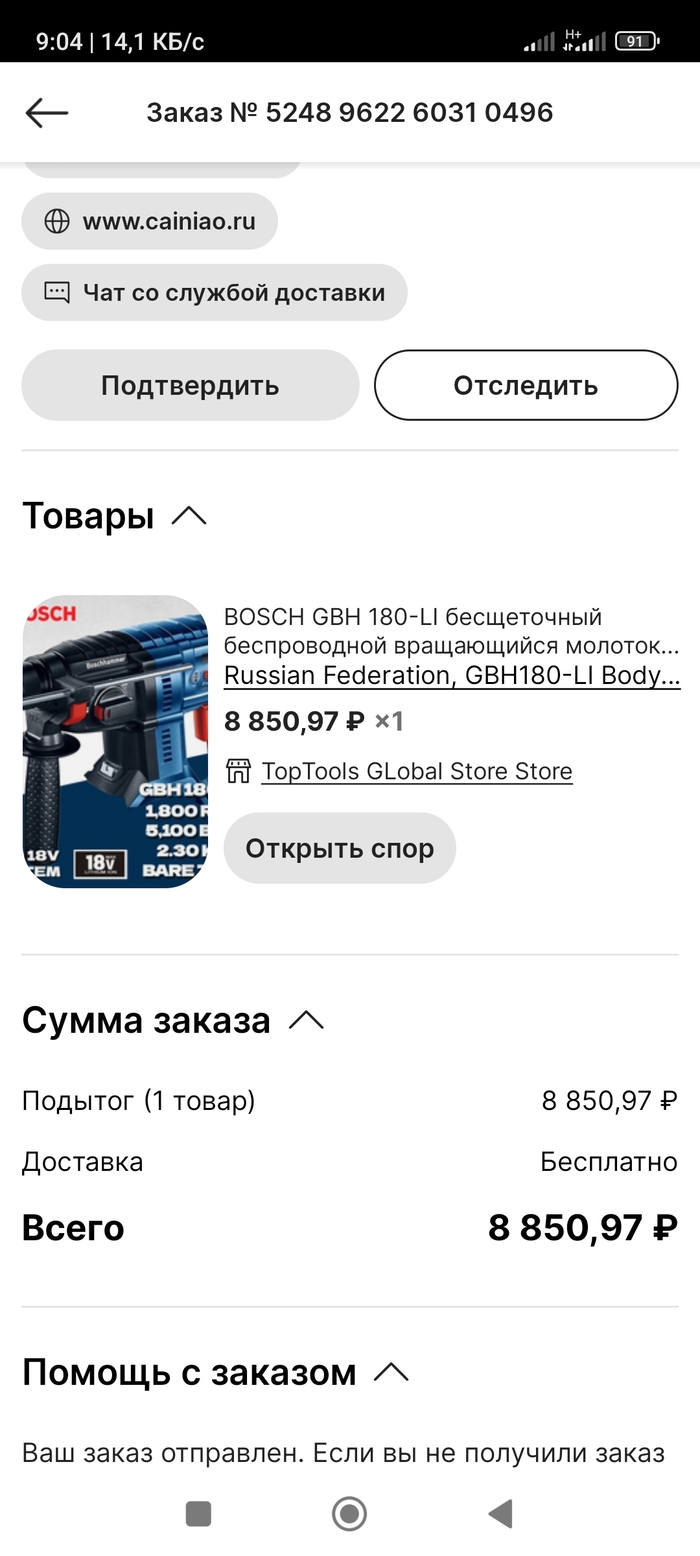Tap battery indicator in status bar

[x=636, y=41]
